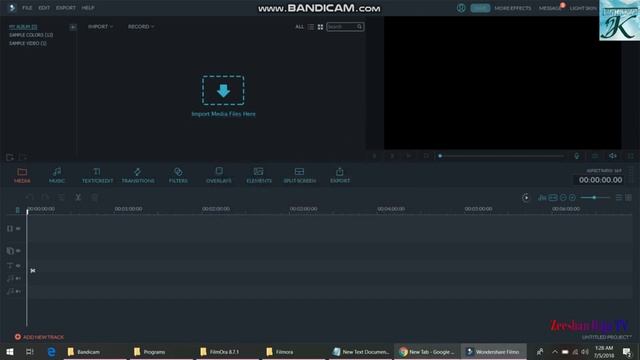Open the Aspect Ratio 16:9 selector
The image size is (640, 360).
(604, 171)
